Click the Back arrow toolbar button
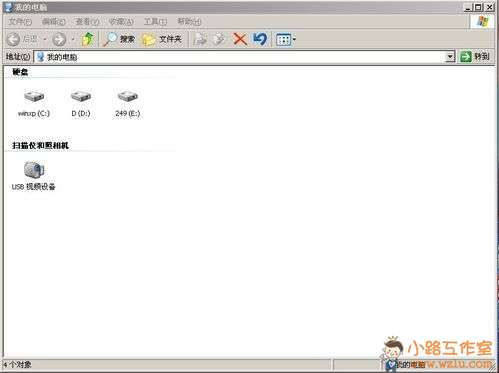Viewport: 499px width, 373px height. pyautogui.click(x=22, y=39)
